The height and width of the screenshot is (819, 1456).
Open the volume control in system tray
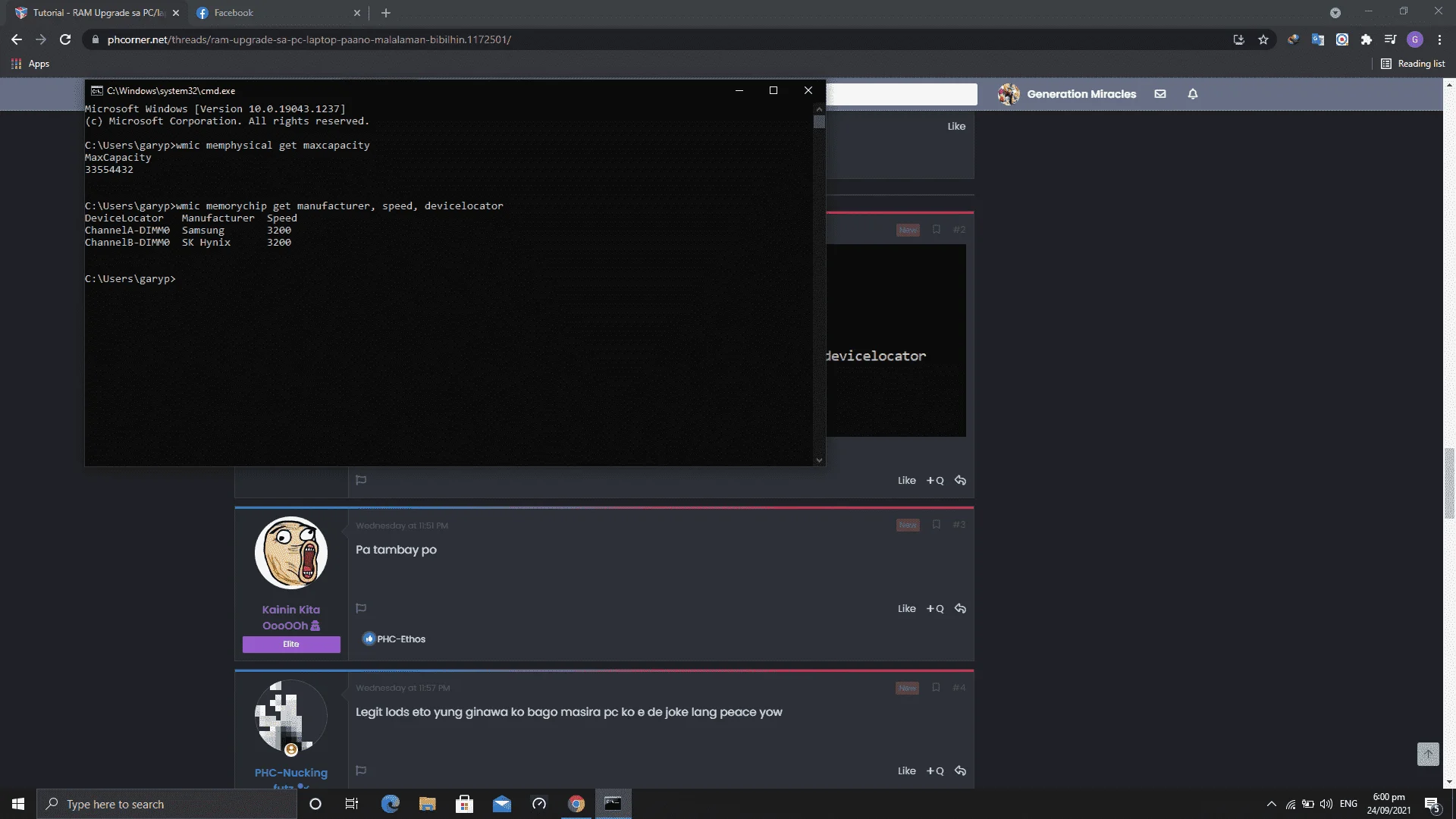tap(1326, 804)
